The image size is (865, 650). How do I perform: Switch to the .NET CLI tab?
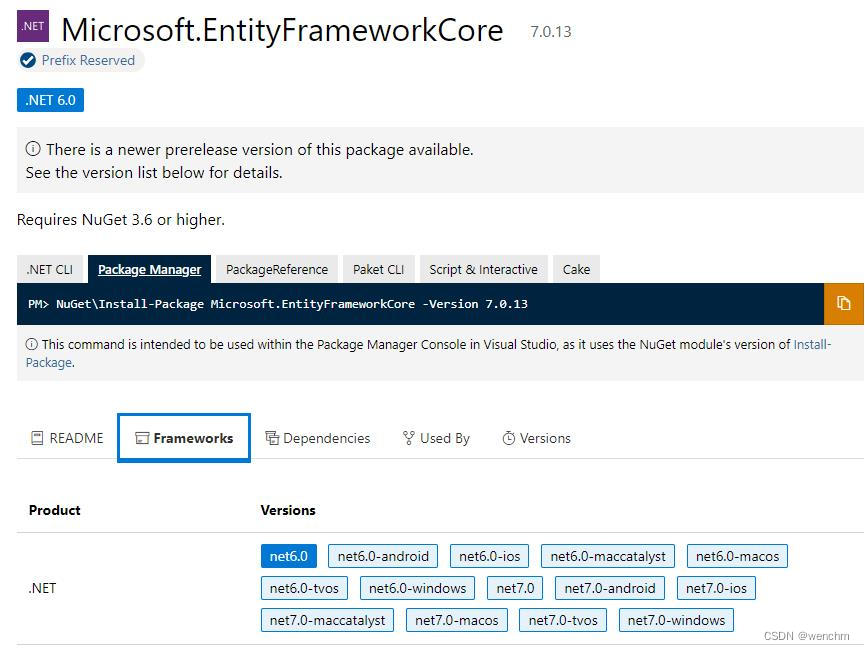click(x=50, y=269)
